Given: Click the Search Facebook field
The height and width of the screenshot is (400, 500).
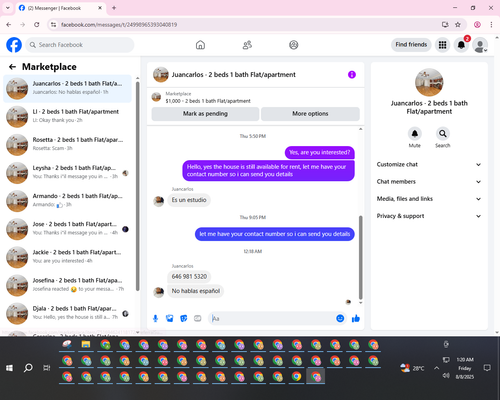Looking at the screenshot, I should (80, 45).
